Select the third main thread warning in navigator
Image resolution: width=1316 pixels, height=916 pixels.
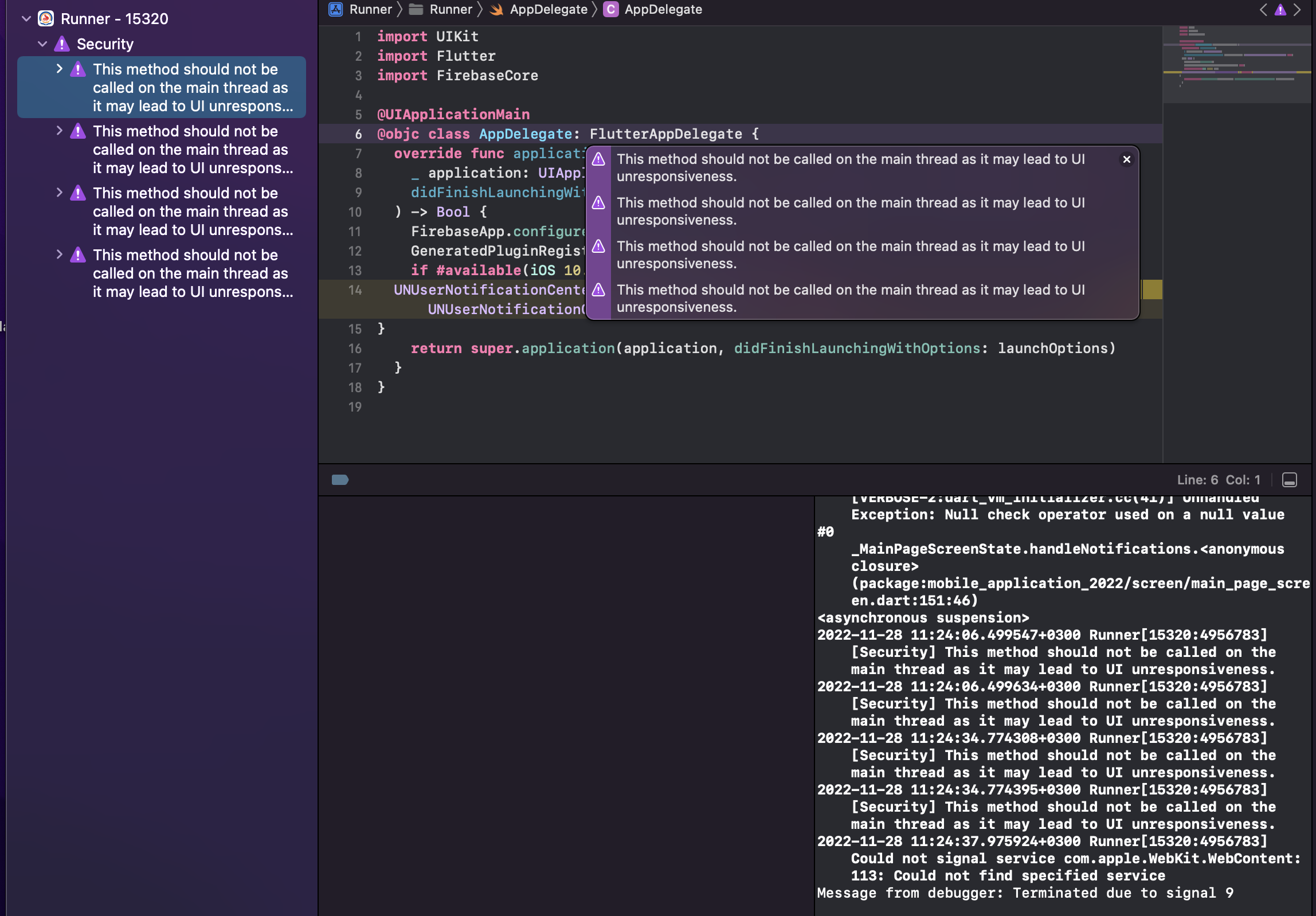(x=190, y=211)
